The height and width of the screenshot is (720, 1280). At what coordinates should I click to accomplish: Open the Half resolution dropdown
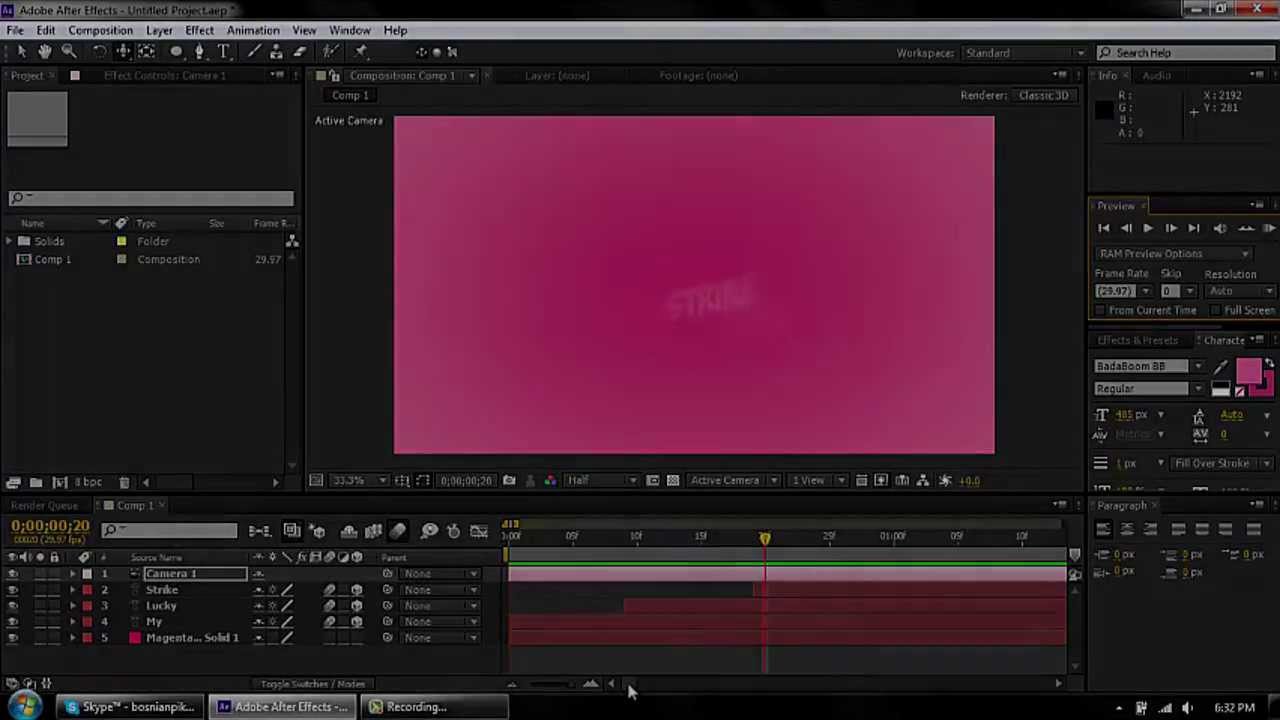pos(602,481)
